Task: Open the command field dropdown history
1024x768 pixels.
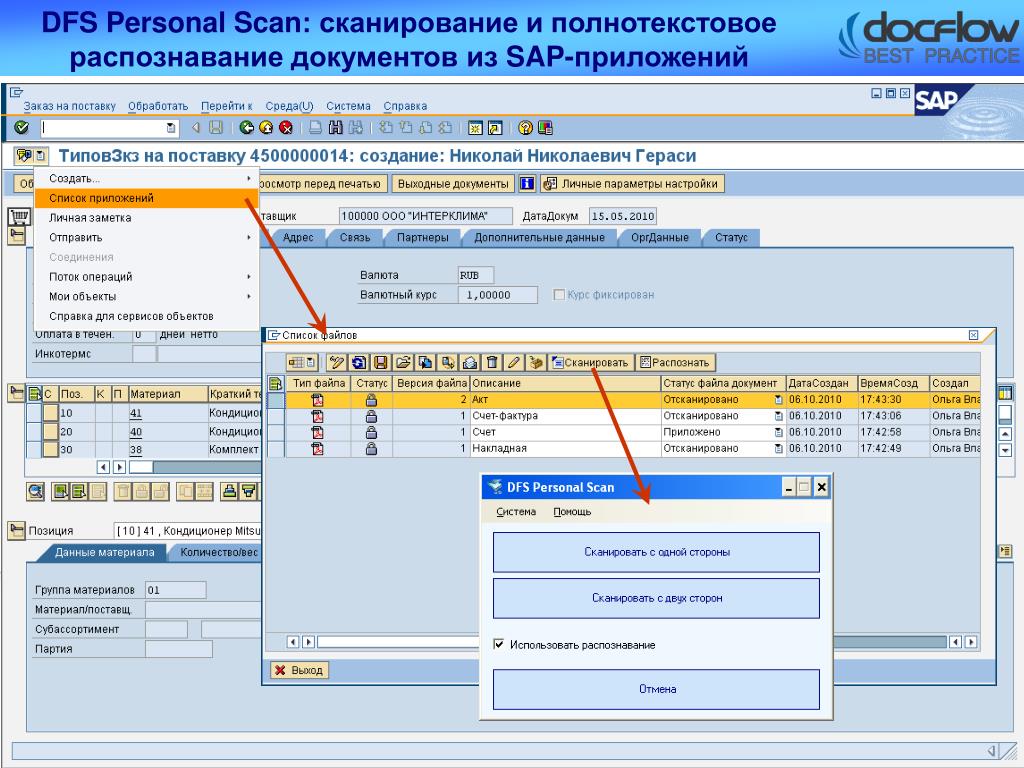Action: coord(171,128)
